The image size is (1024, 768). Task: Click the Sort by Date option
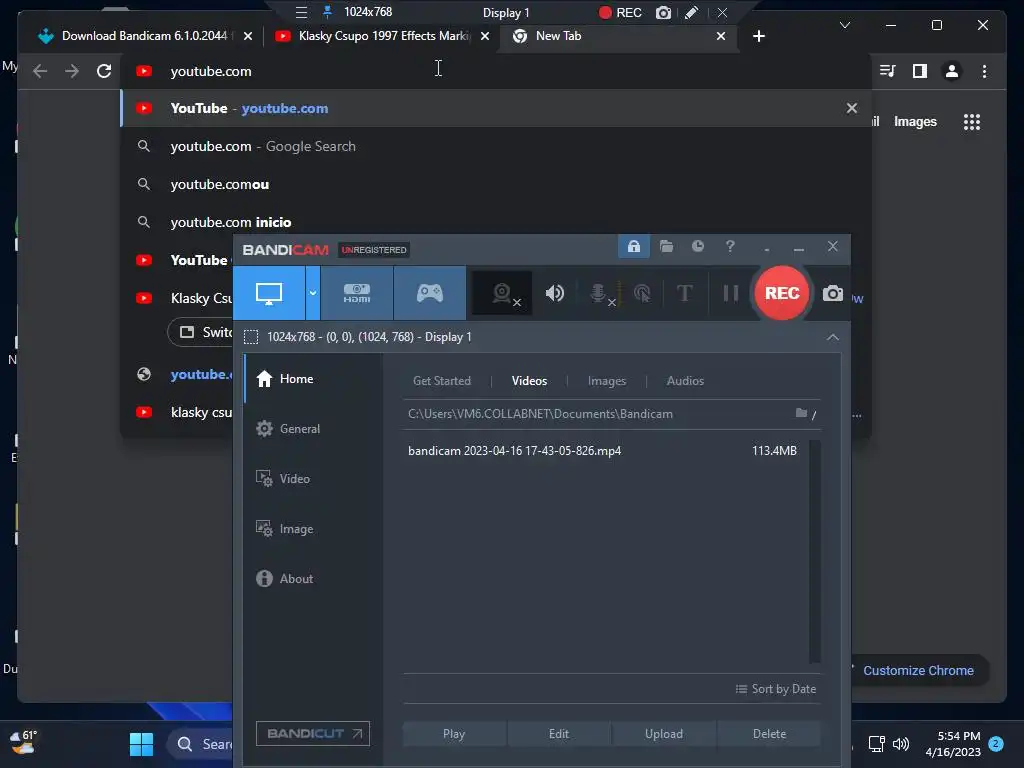(776, 689)
